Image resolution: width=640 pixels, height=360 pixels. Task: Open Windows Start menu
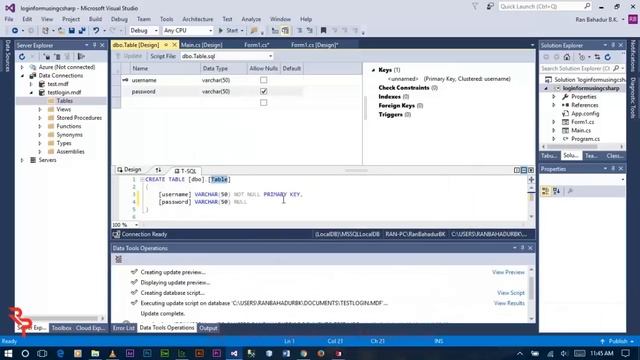pyautogui.click(x=8, y=353)
